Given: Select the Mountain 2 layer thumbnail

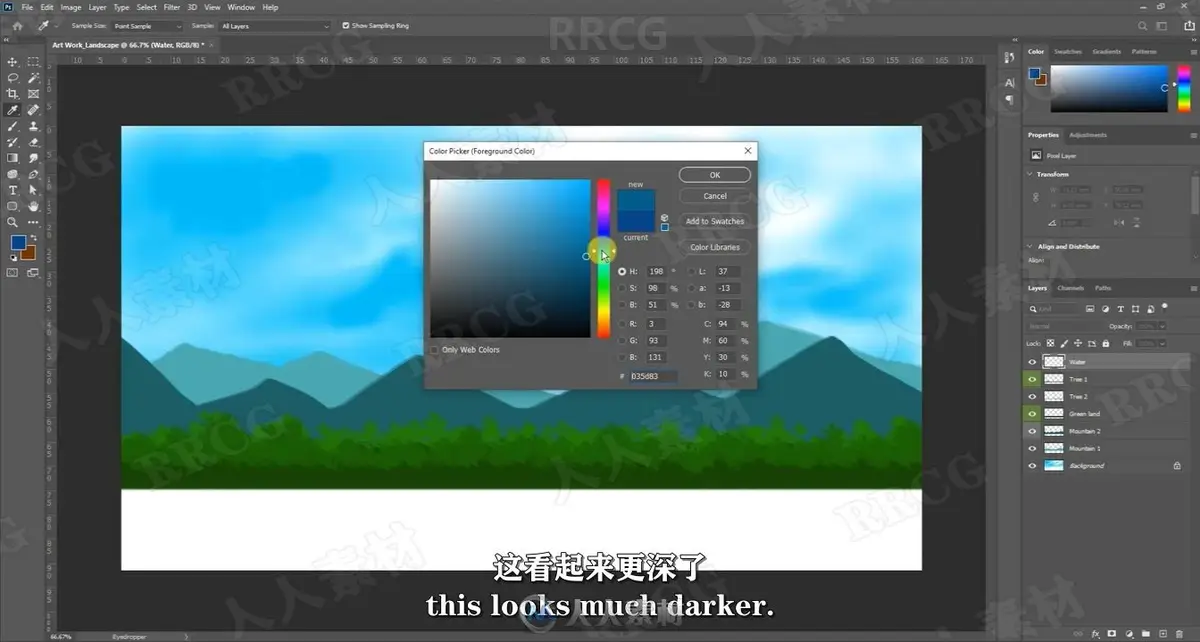Looking at the screenshot, I should point(1054,431).
